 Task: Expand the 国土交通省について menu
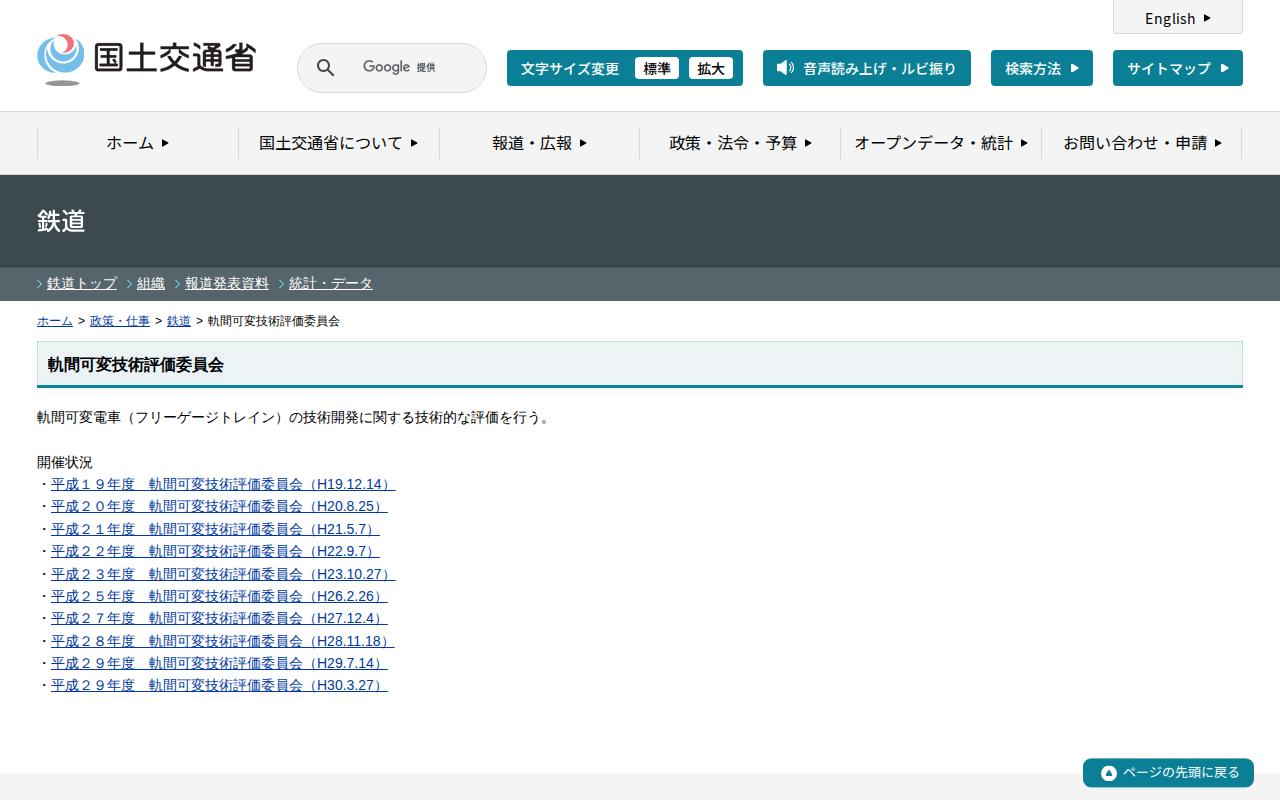(339, 143)
